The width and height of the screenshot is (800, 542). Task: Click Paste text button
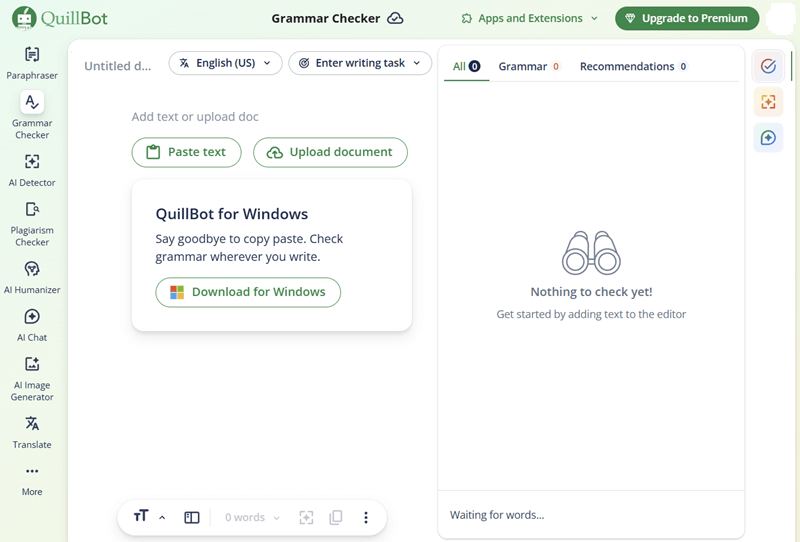186,152
